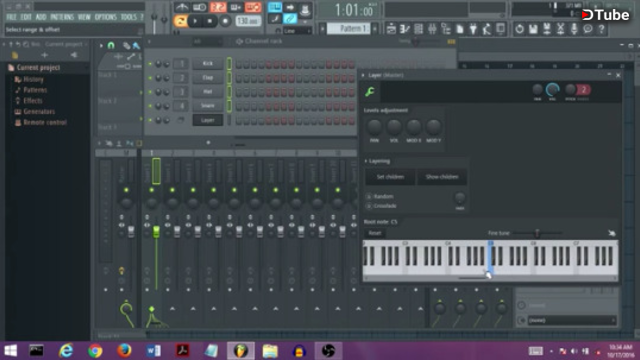Screen dimensions: 640x360
Task: Open Chrome from the Windows taskbar
Action: (x=95, y=351)
